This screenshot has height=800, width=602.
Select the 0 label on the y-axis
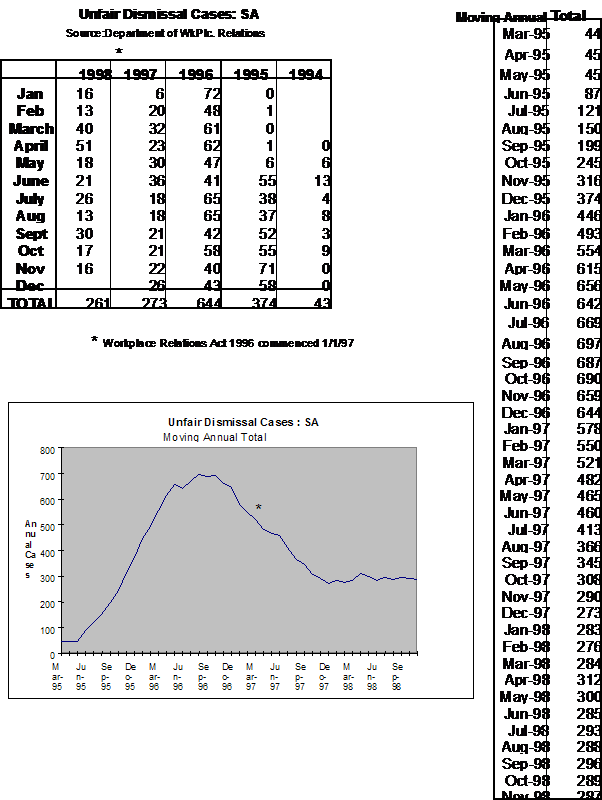pos(50,654)
